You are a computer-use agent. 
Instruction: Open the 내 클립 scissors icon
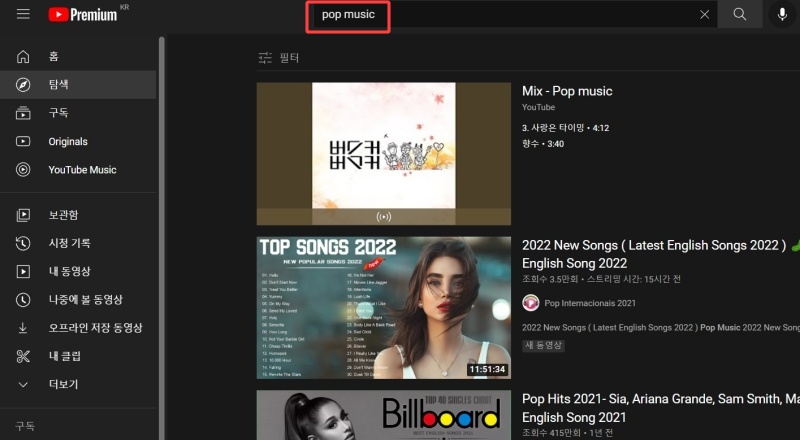[x=23, y=356]
